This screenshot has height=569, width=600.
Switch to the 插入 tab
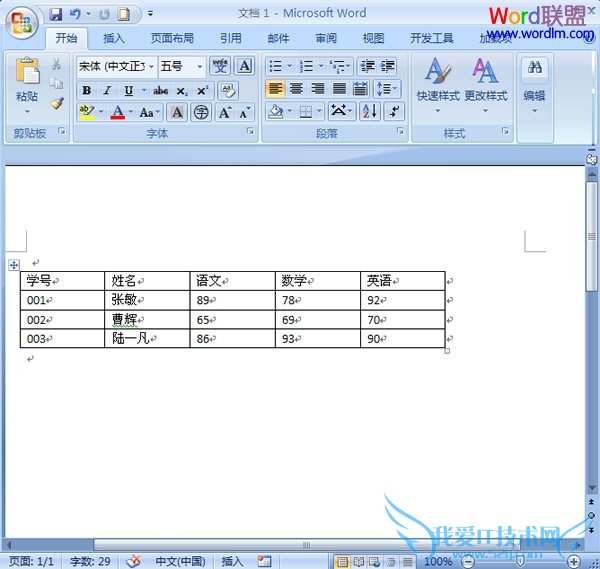click(x=114, y=38)
